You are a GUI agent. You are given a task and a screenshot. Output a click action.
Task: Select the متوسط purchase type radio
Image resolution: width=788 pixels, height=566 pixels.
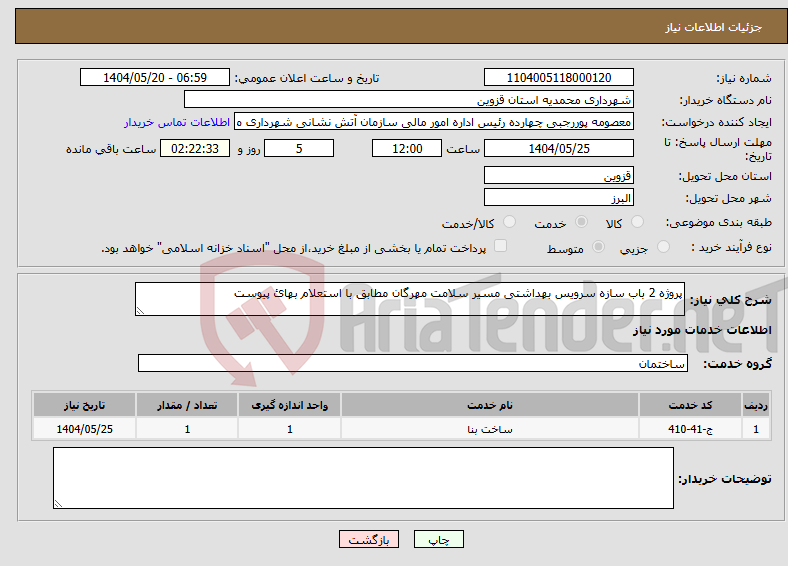point(599,246)
